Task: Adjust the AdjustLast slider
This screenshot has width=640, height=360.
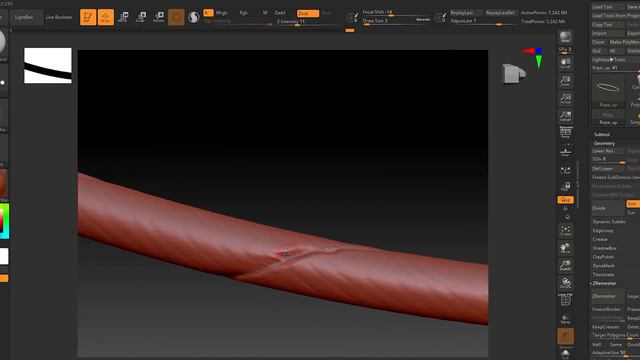Action: pyautogui.click(x=483, y=21)
